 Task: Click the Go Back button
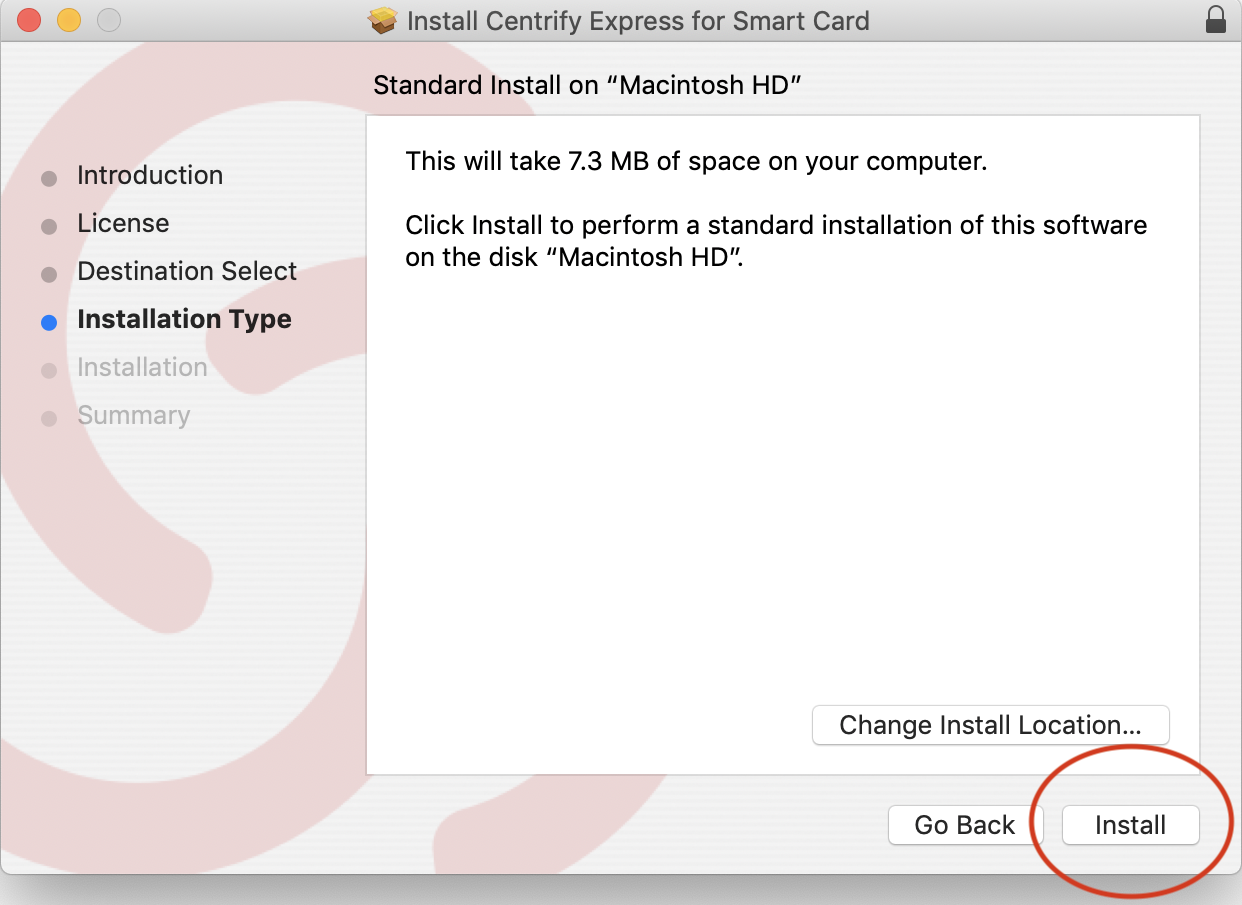[x=965, y=825]
